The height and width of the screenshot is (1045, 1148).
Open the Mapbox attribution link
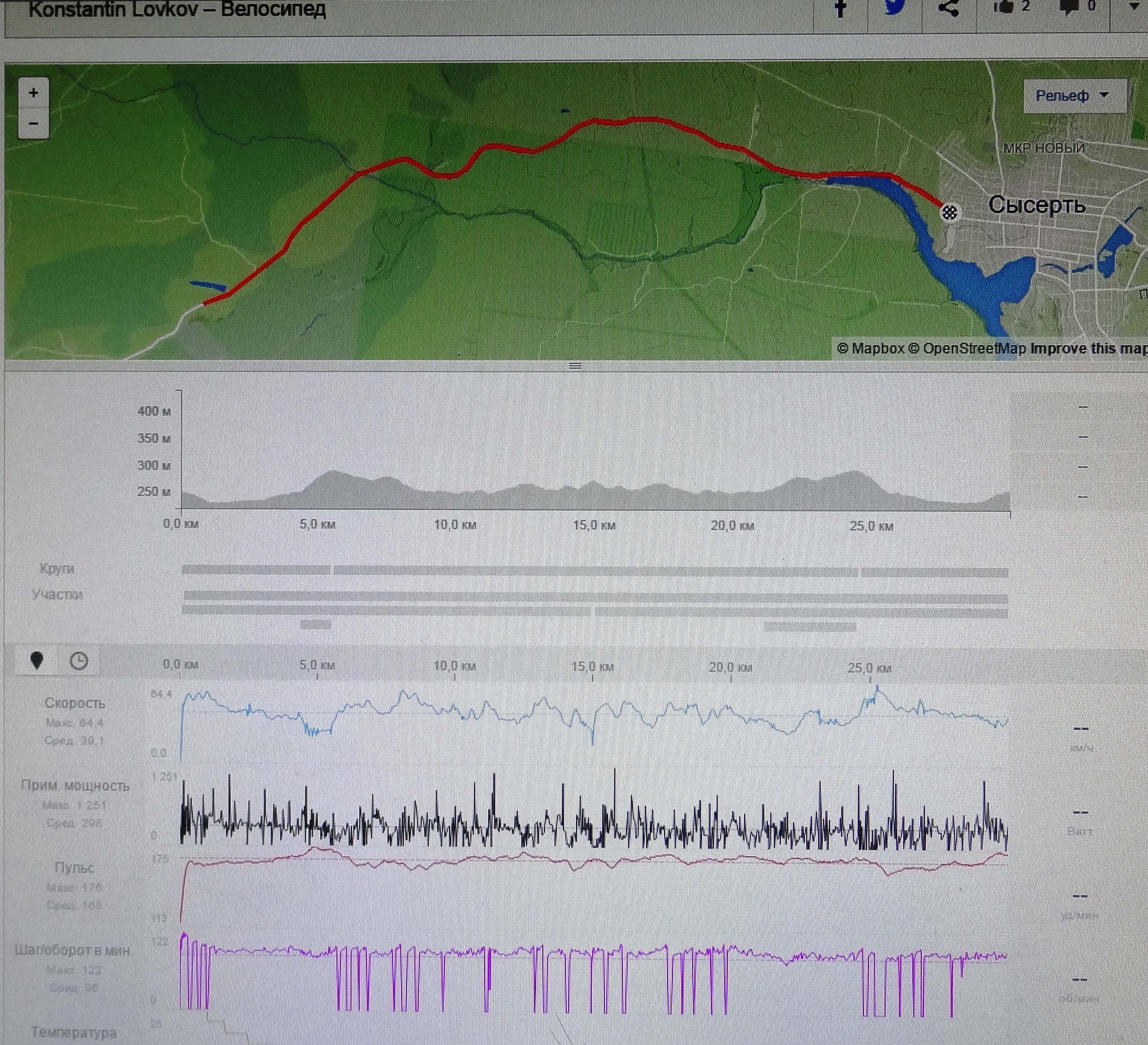[871, 349]
